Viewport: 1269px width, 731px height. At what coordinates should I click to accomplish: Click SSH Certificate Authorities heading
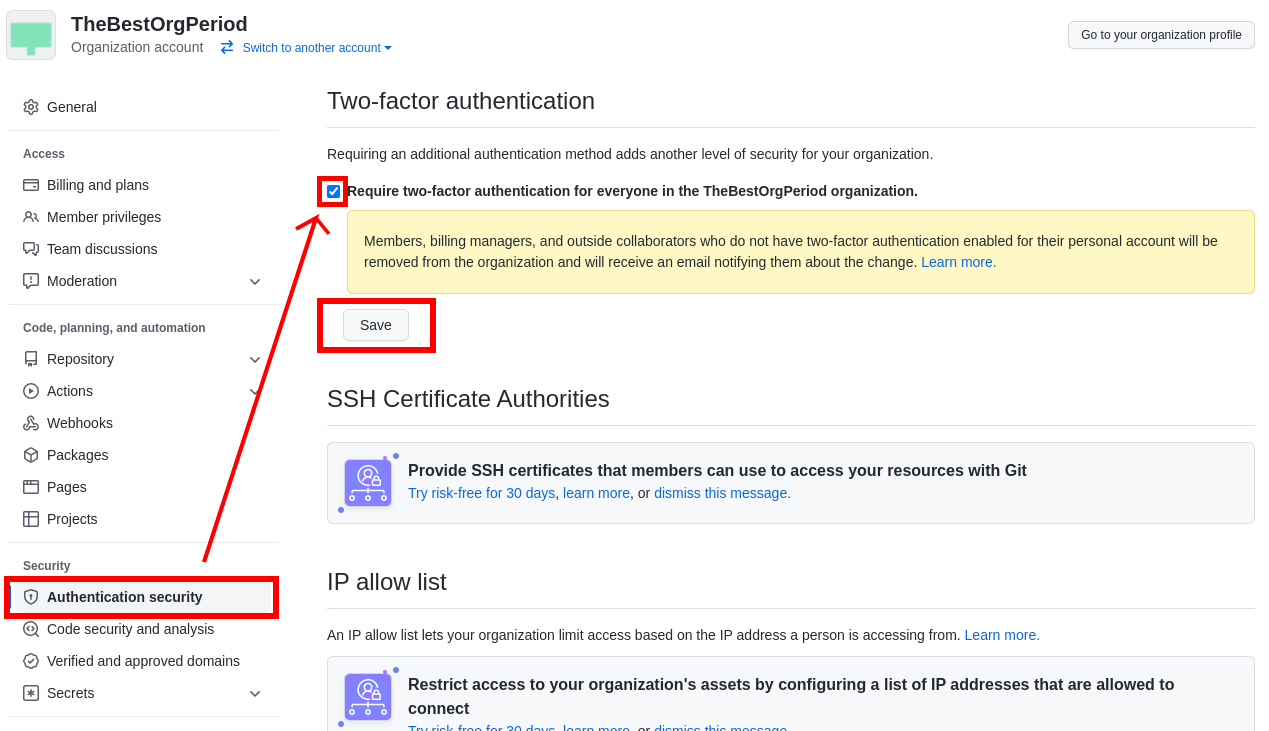point(468,399)
